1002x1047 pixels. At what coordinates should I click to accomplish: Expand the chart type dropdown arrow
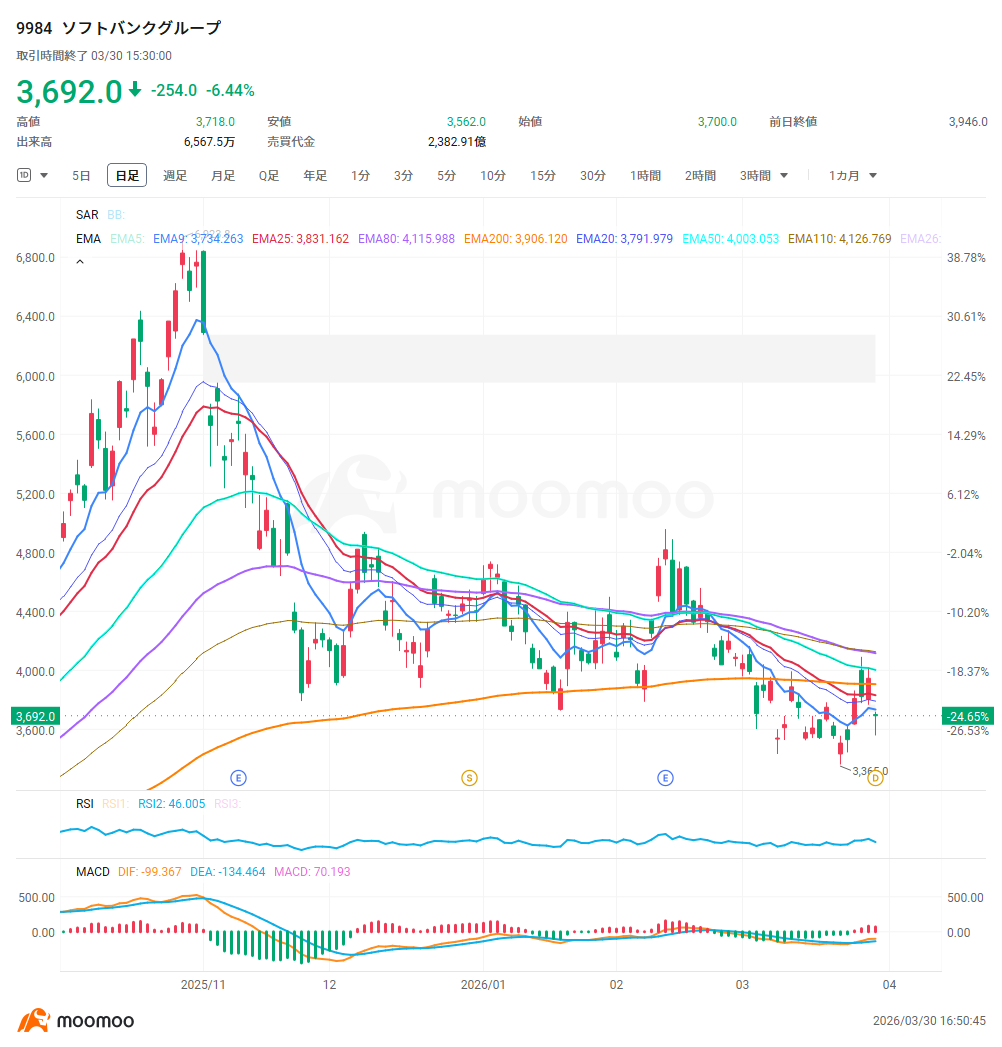44,176
